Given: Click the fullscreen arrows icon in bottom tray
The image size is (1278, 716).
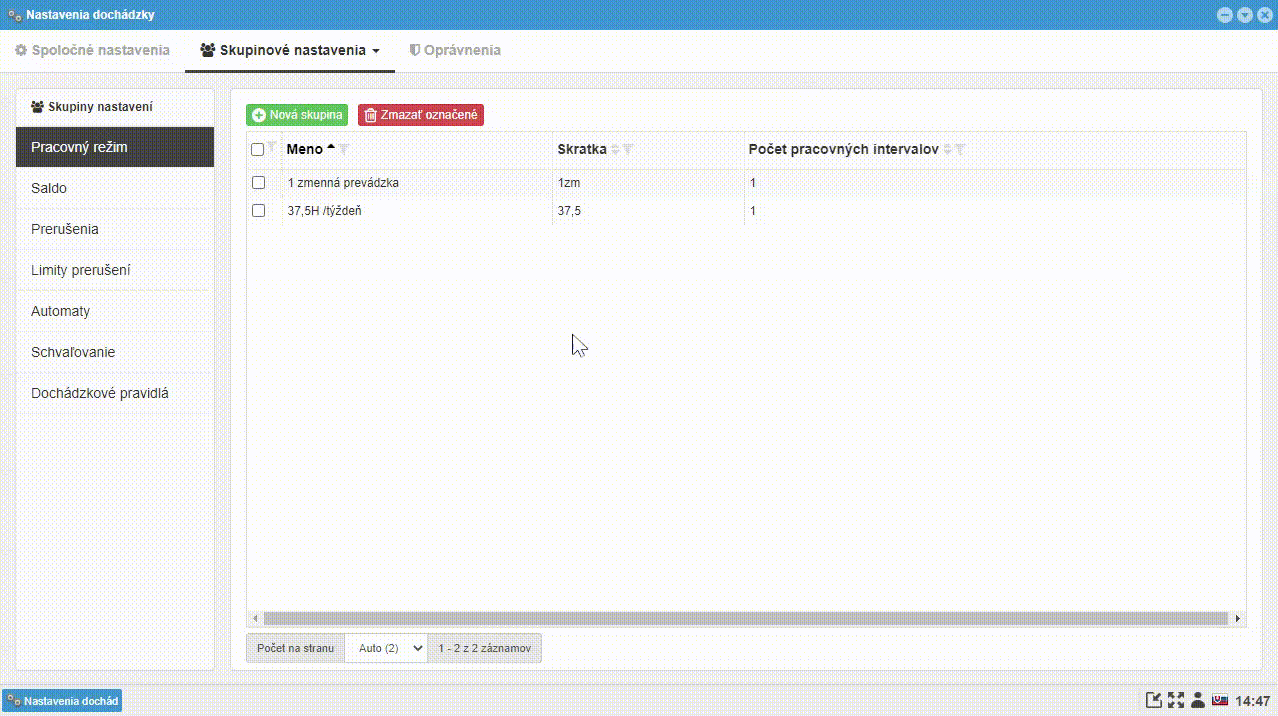Looking at the screenshot, I should point(1175,700).
